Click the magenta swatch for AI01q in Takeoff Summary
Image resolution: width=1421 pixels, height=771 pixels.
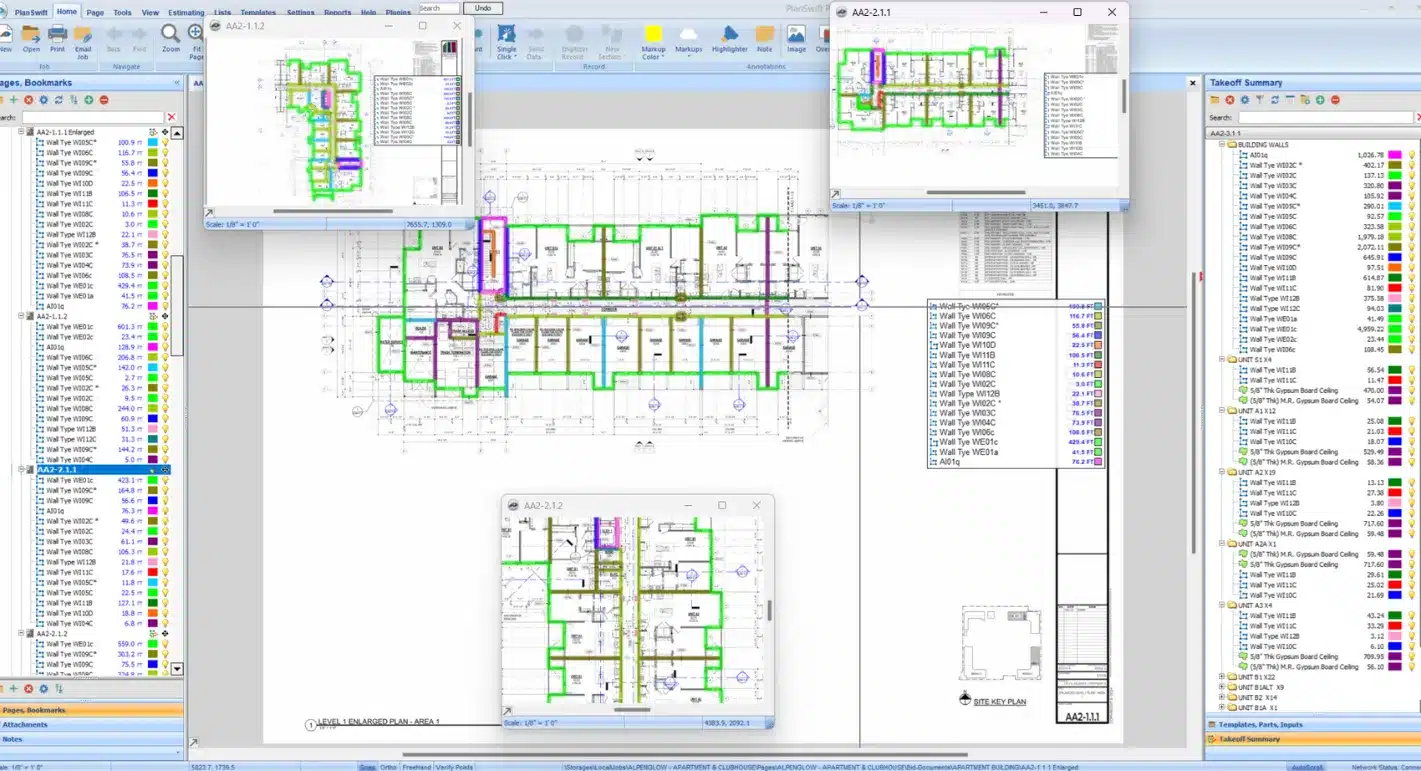click(x=1395, y=155)
